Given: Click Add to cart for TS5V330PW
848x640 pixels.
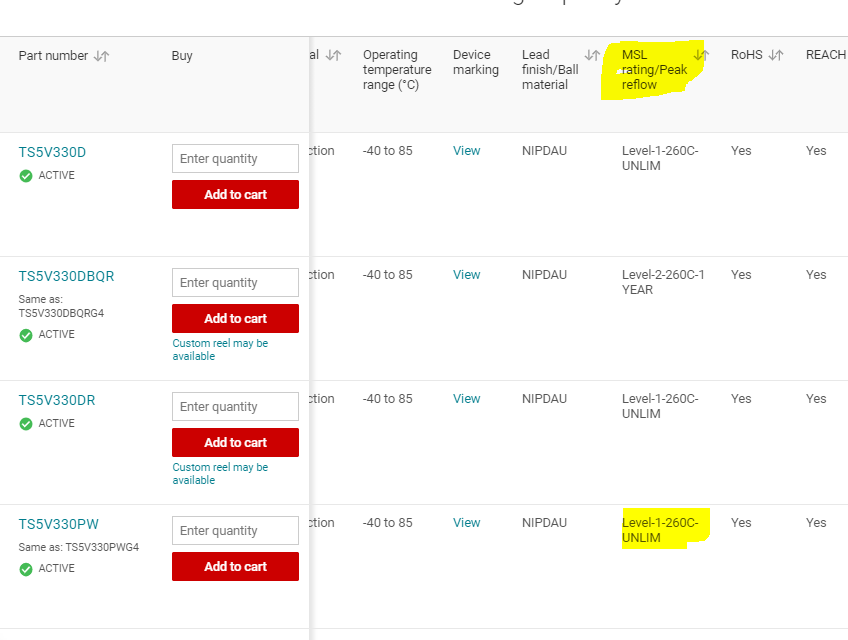Looking at the screenshot, I should pyautogui.click(x=235, y=567).
